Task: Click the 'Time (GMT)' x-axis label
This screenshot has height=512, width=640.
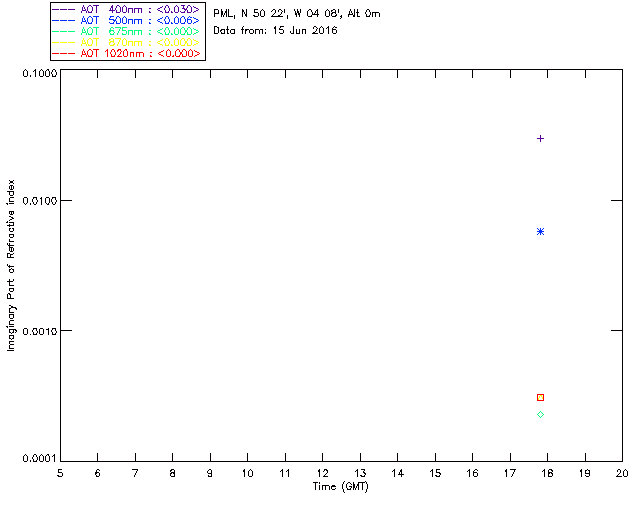Action: [x=341, y=487]
